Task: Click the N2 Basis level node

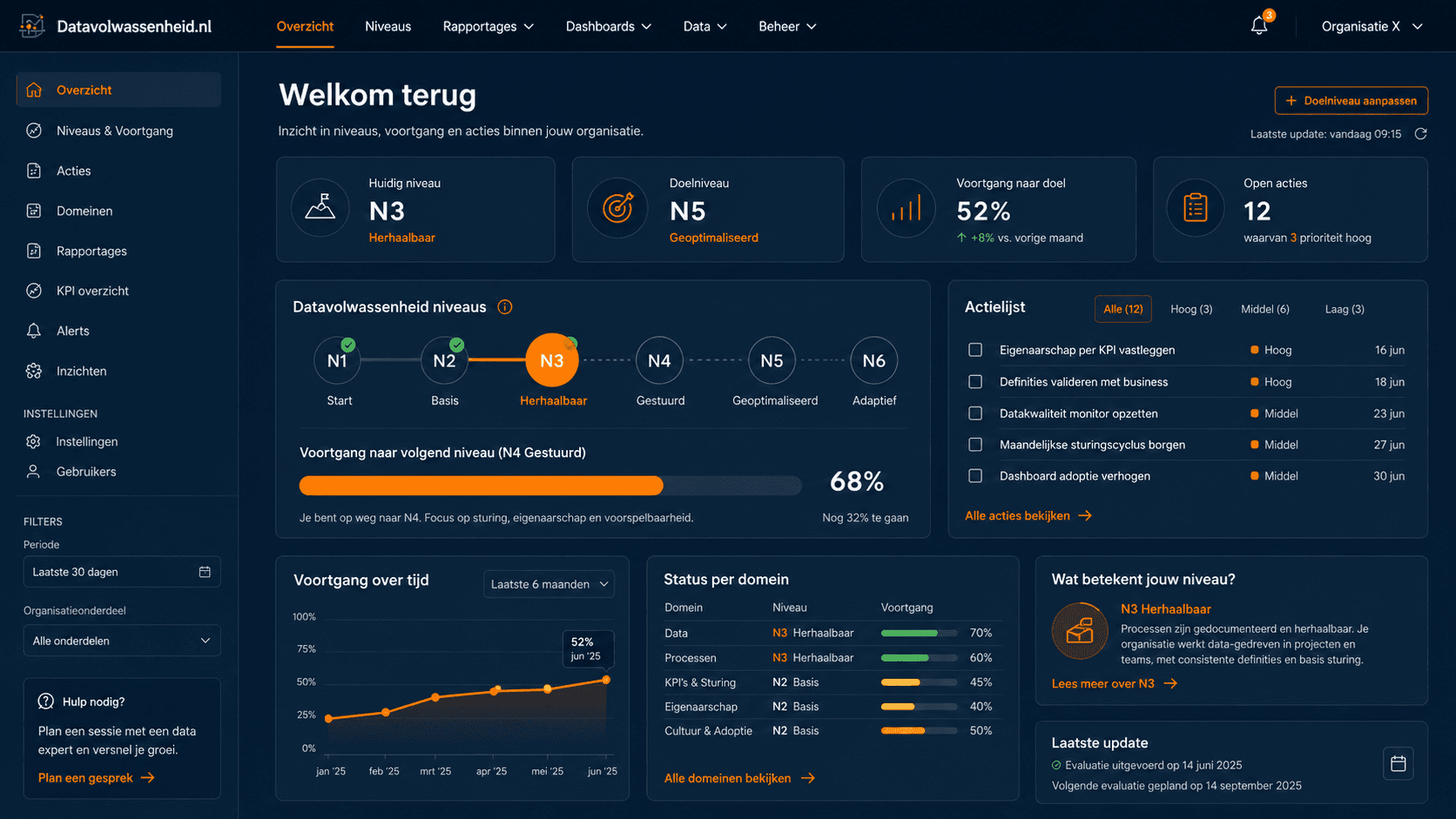Action: [444, 360]
